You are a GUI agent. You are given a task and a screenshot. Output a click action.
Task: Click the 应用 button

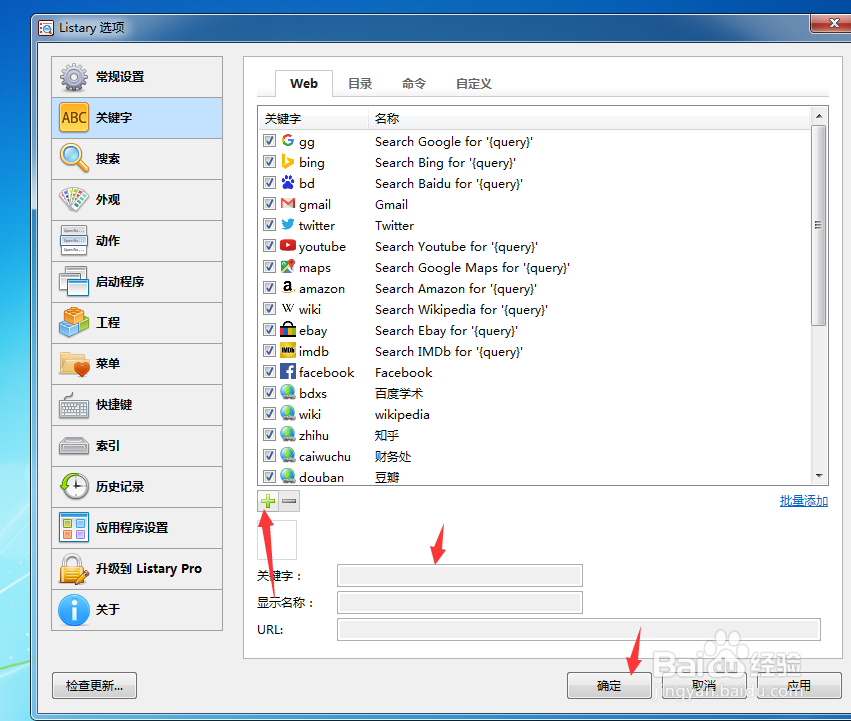point(799,686)
